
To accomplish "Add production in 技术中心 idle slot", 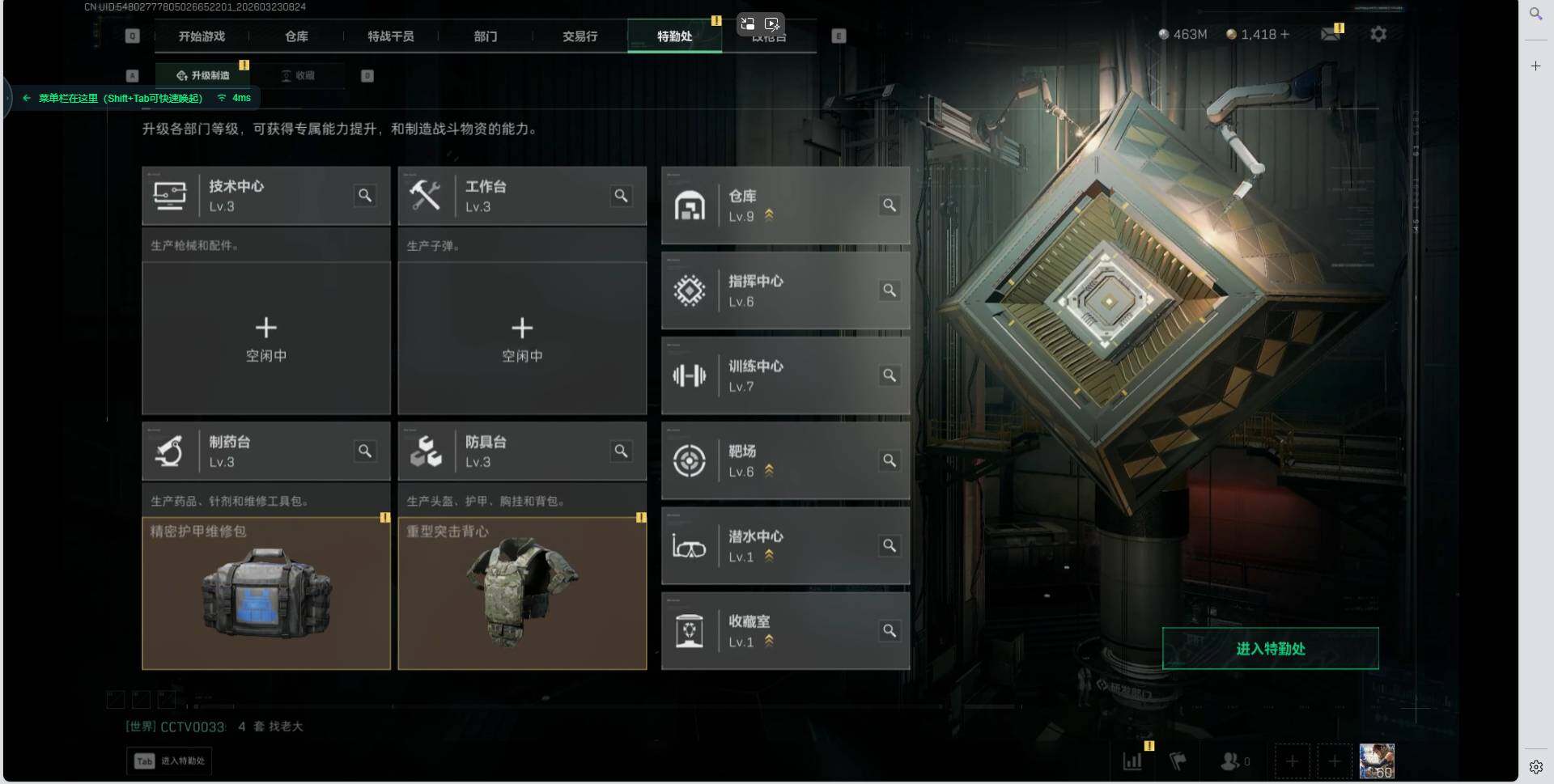I will click(266, 338).
